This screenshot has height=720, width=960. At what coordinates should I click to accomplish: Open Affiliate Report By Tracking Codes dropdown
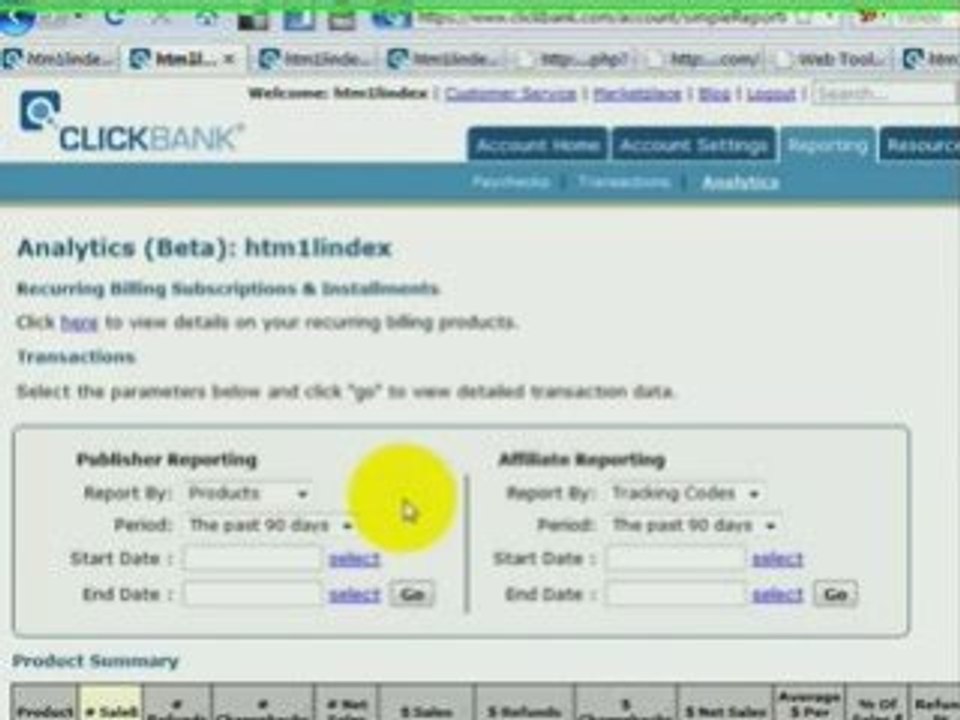(x=686, y=493)
